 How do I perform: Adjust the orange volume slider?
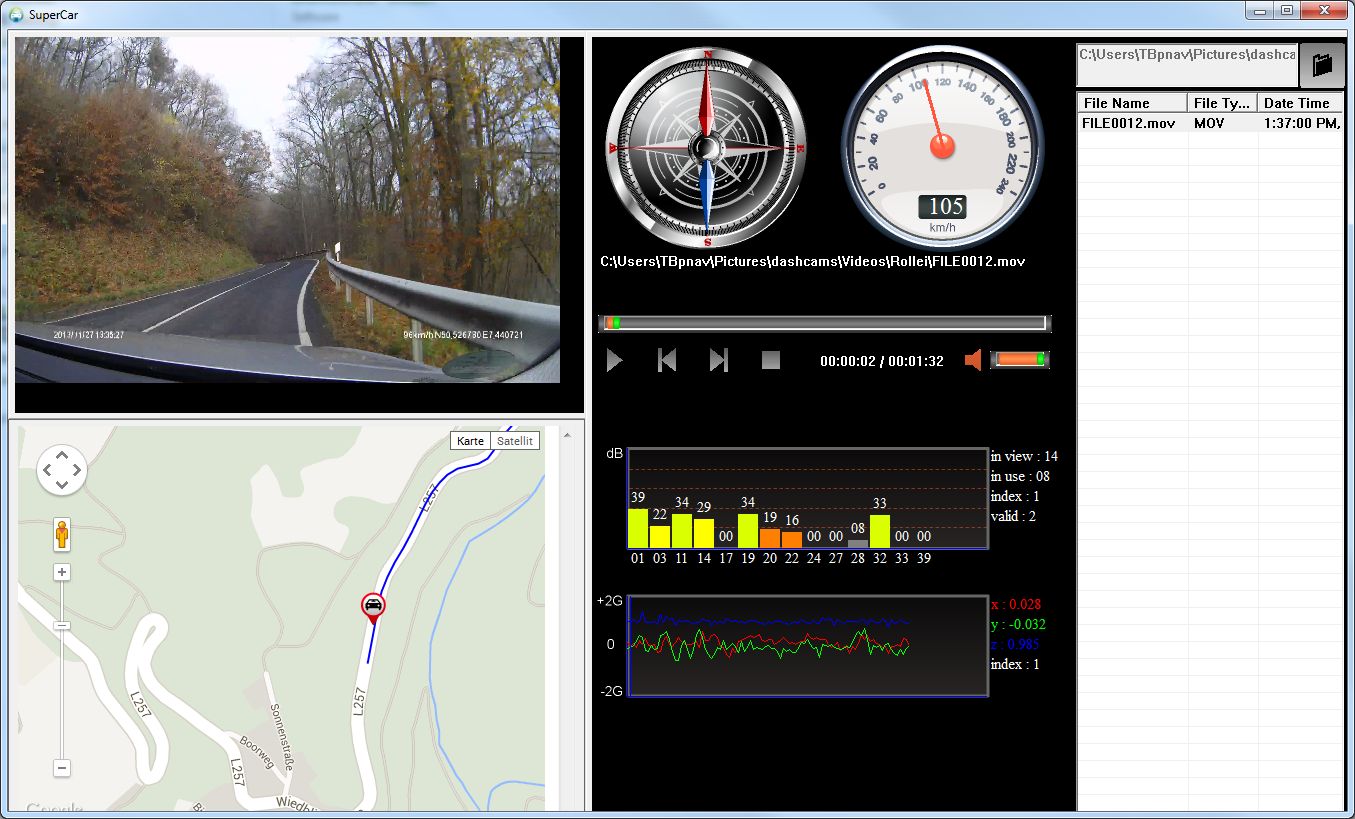pos(1019,360)
